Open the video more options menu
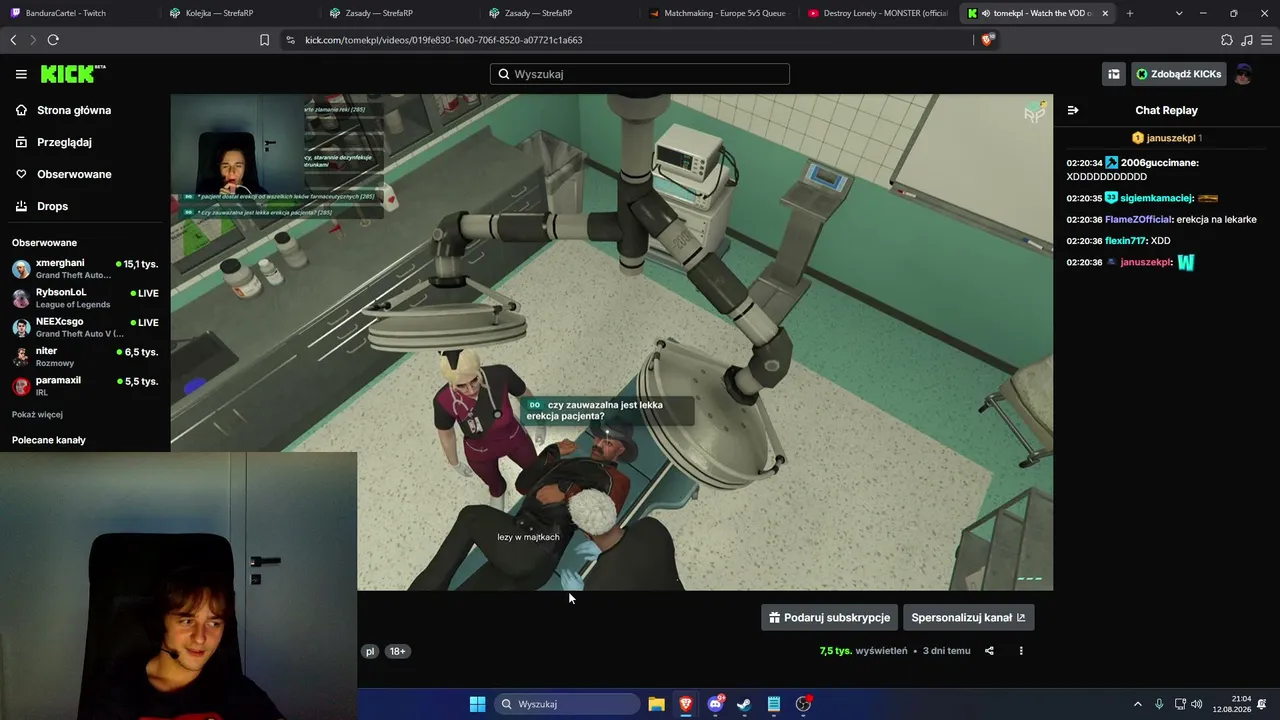 (x=1021, y=651)
